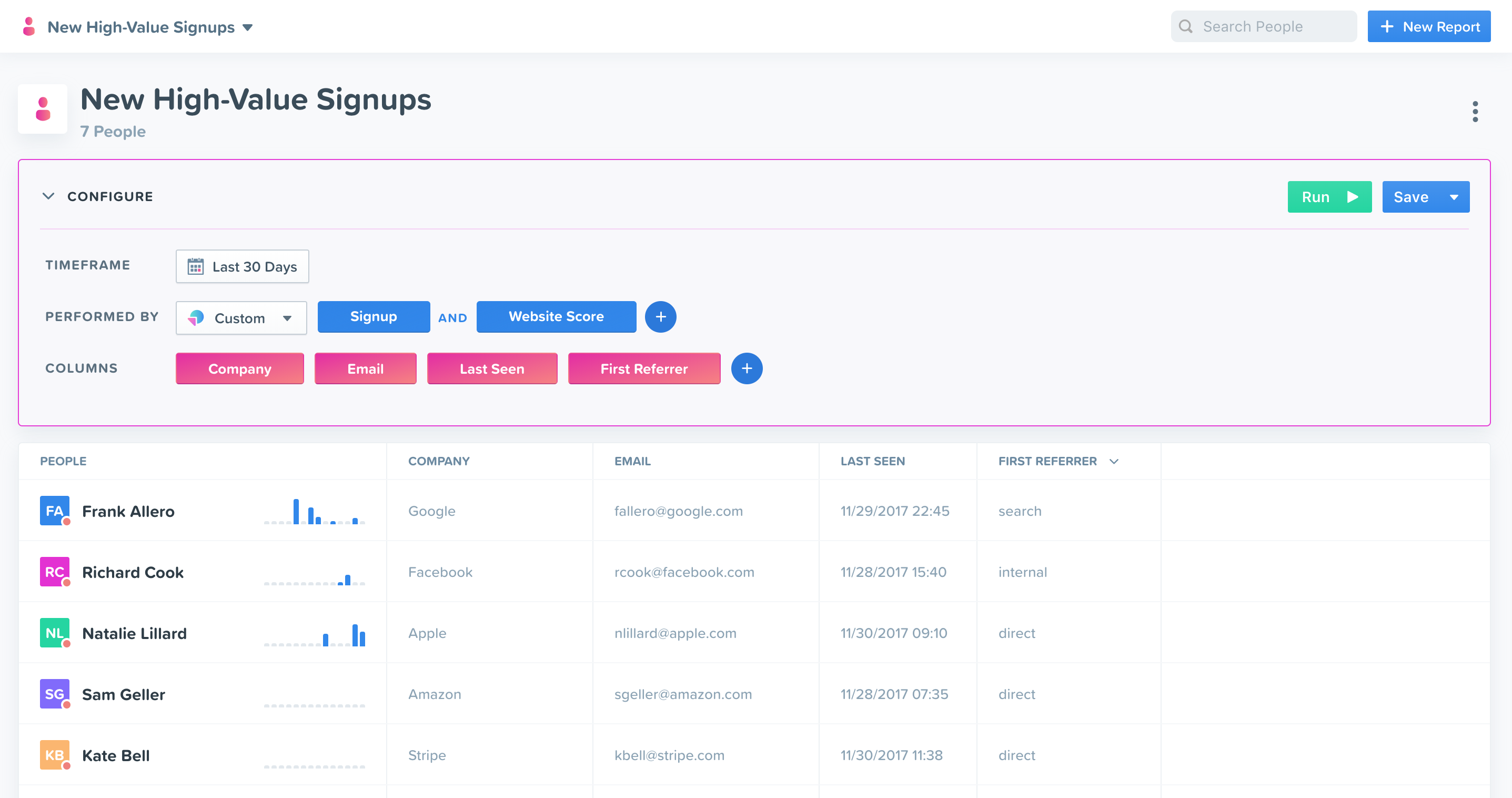Run the report
The height and width of the screenshot is (798, 1512).
1329,197
